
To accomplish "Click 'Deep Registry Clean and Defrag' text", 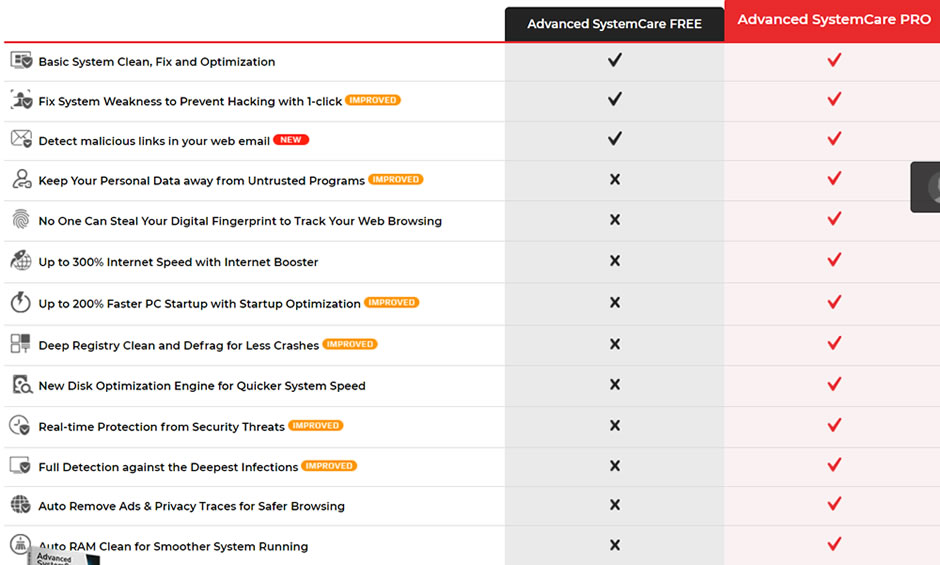I will point(131,345).
